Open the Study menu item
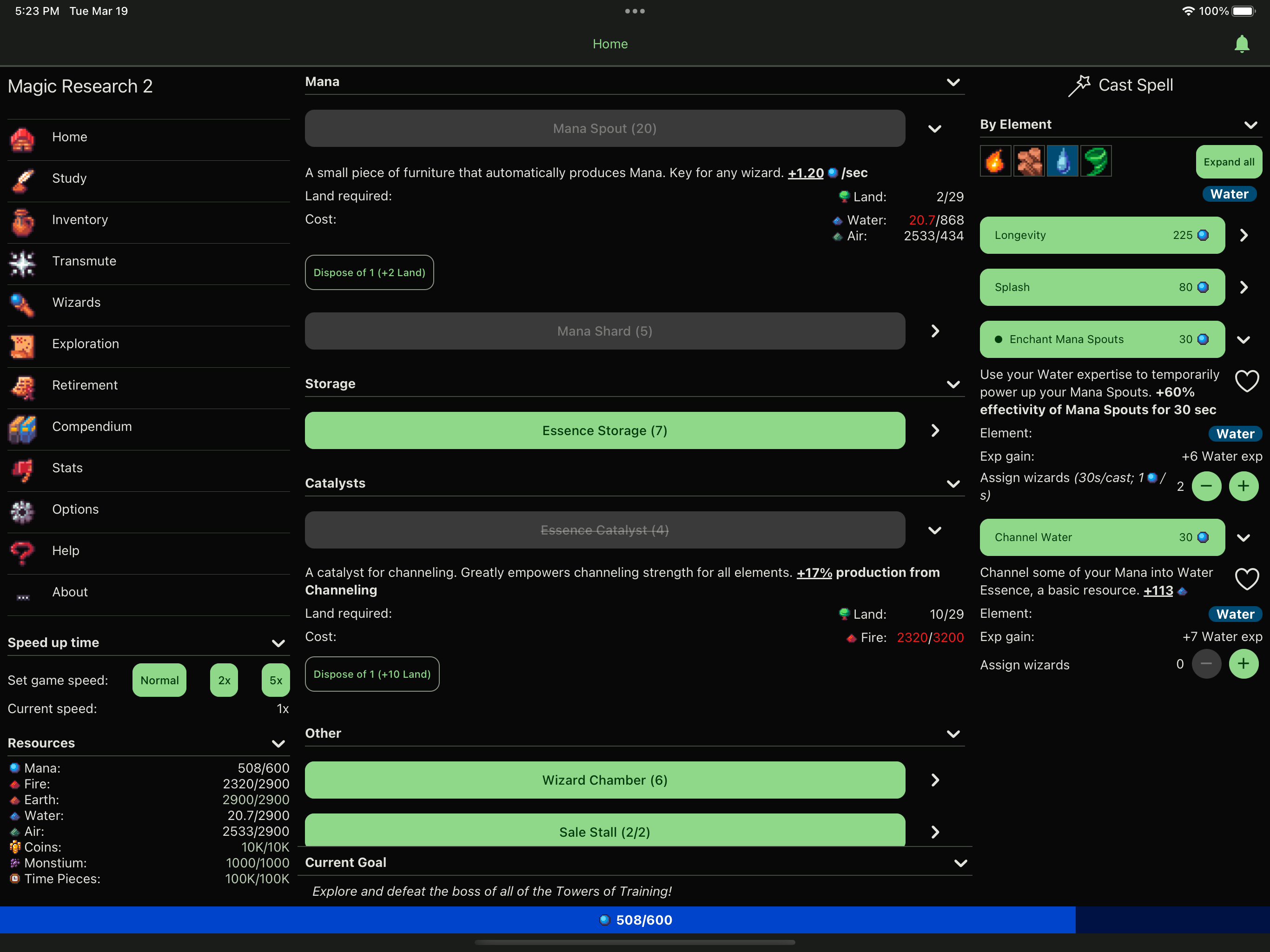The height and width of the screenshot is (952, 1270). 149,181
